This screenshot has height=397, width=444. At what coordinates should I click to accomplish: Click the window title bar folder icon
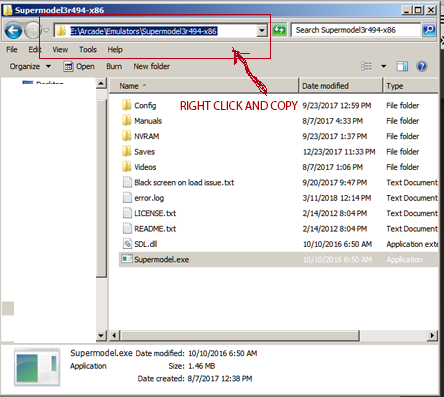7,10
